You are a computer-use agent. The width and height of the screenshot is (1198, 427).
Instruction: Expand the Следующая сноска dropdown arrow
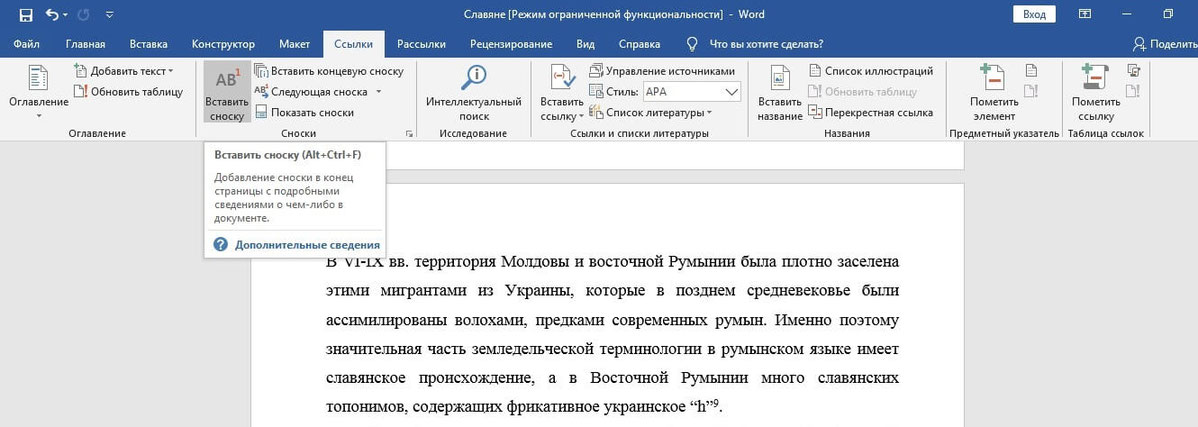point(377,92)
